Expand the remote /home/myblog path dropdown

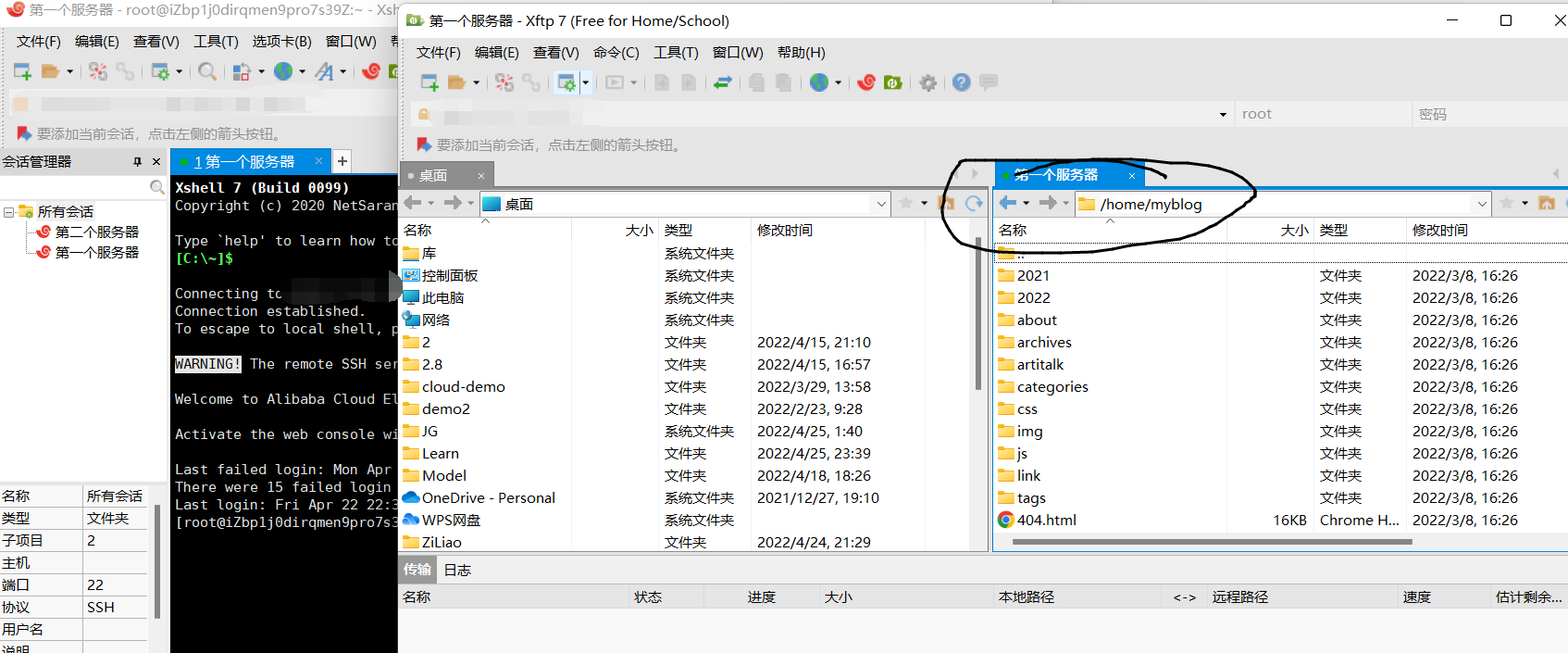pyautogui.click(x=1482, y=204)
